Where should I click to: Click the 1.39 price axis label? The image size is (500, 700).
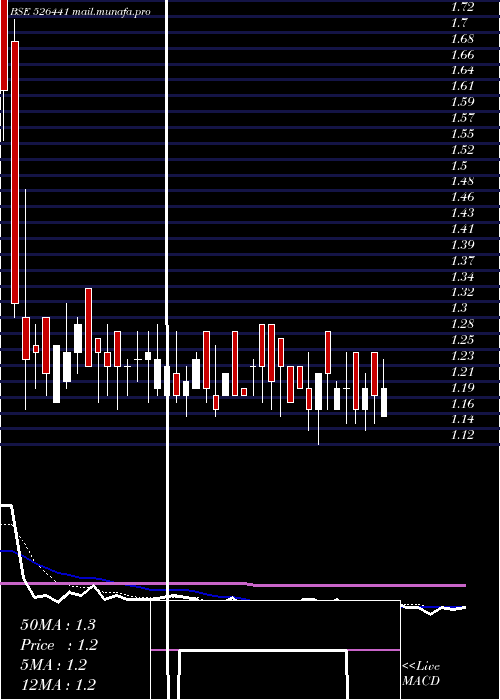(462, 245)
